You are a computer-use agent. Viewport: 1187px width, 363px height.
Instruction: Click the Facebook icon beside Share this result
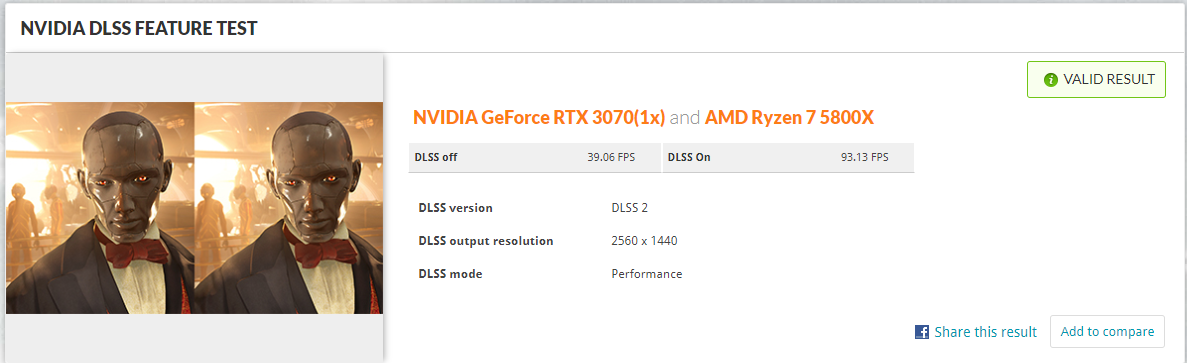pos(921,332)
